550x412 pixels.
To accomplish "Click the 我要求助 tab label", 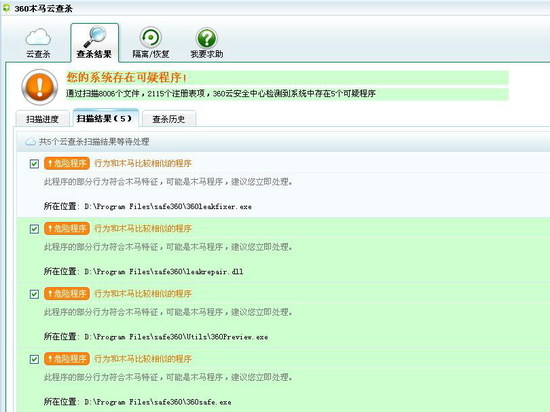I will pos(207,54).
